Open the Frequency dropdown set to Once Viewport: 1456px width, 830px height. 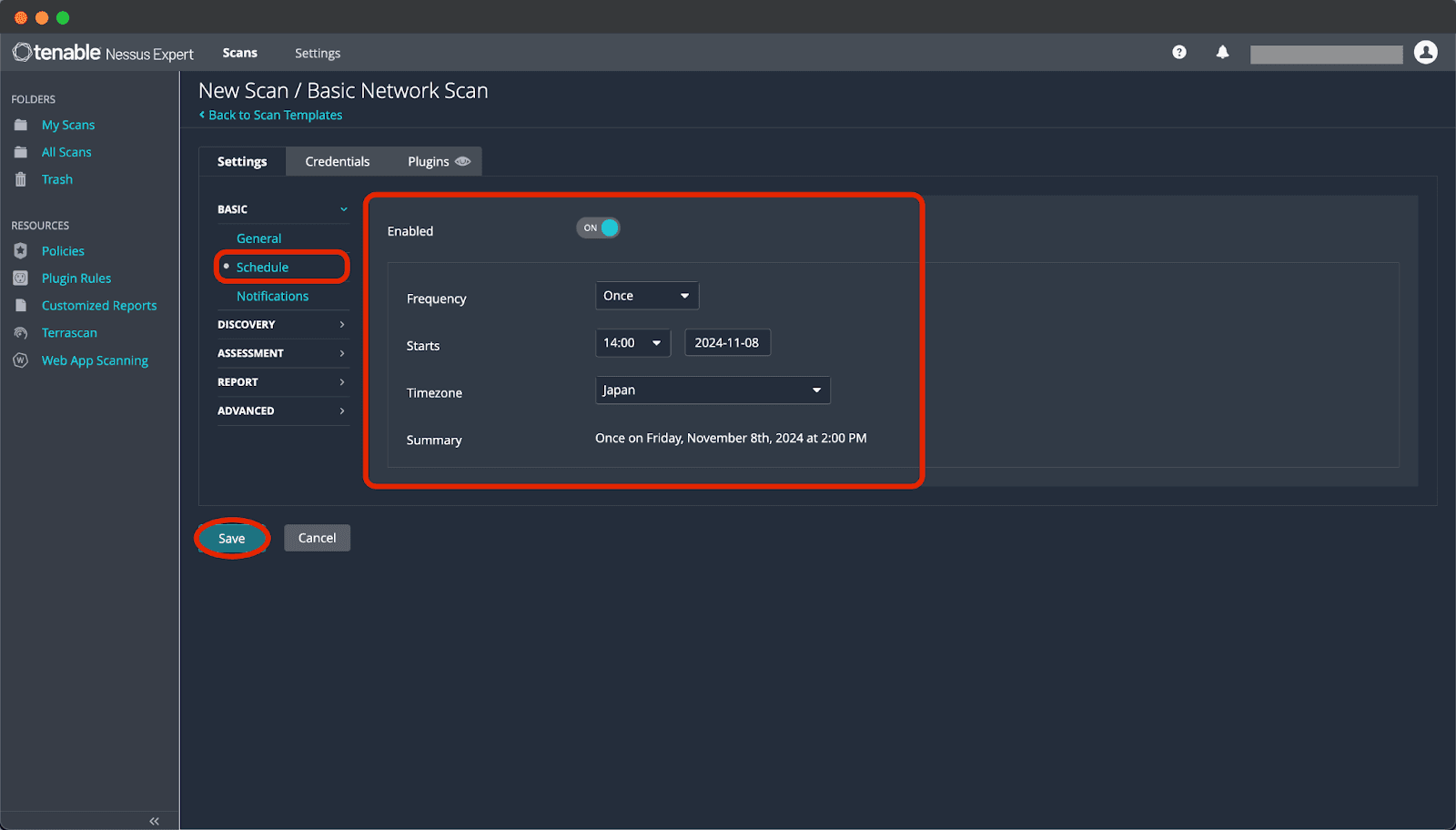(x=647, y=296)
